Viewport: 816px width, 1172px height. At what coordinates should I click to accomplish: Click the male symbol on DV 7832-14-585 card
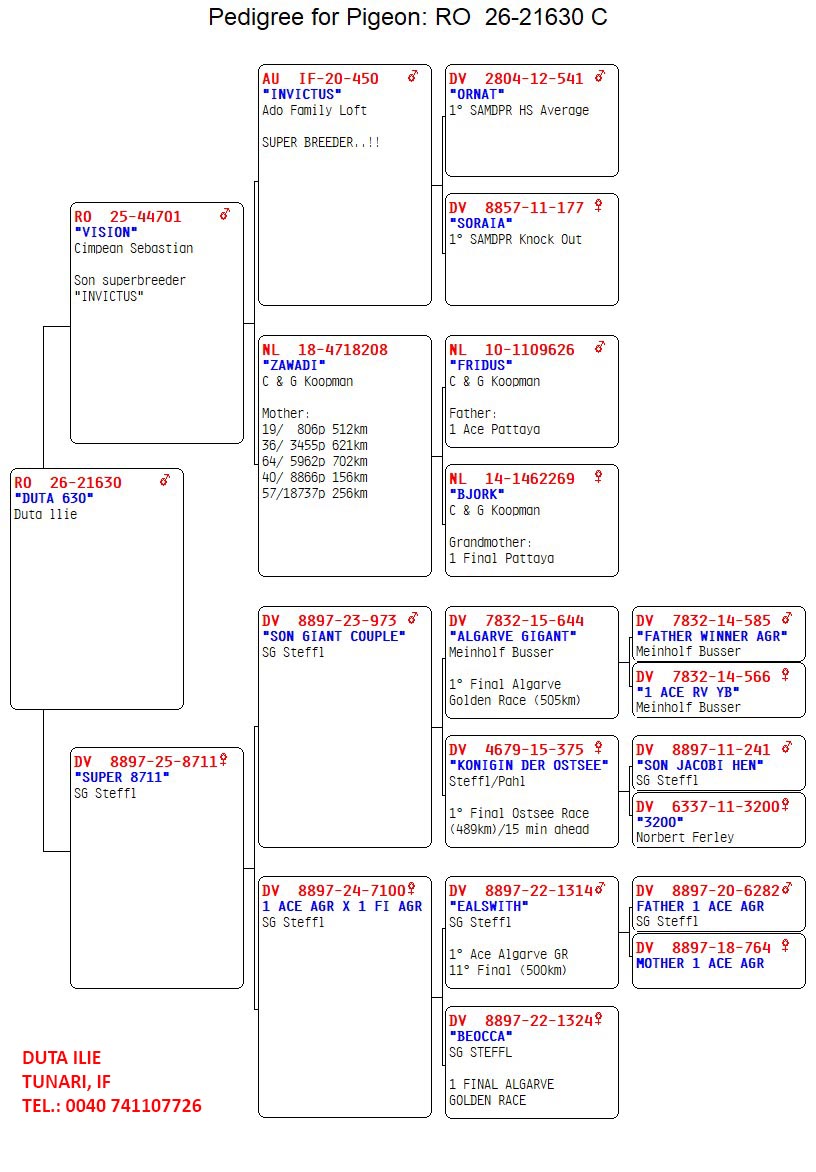click(787, 618)
